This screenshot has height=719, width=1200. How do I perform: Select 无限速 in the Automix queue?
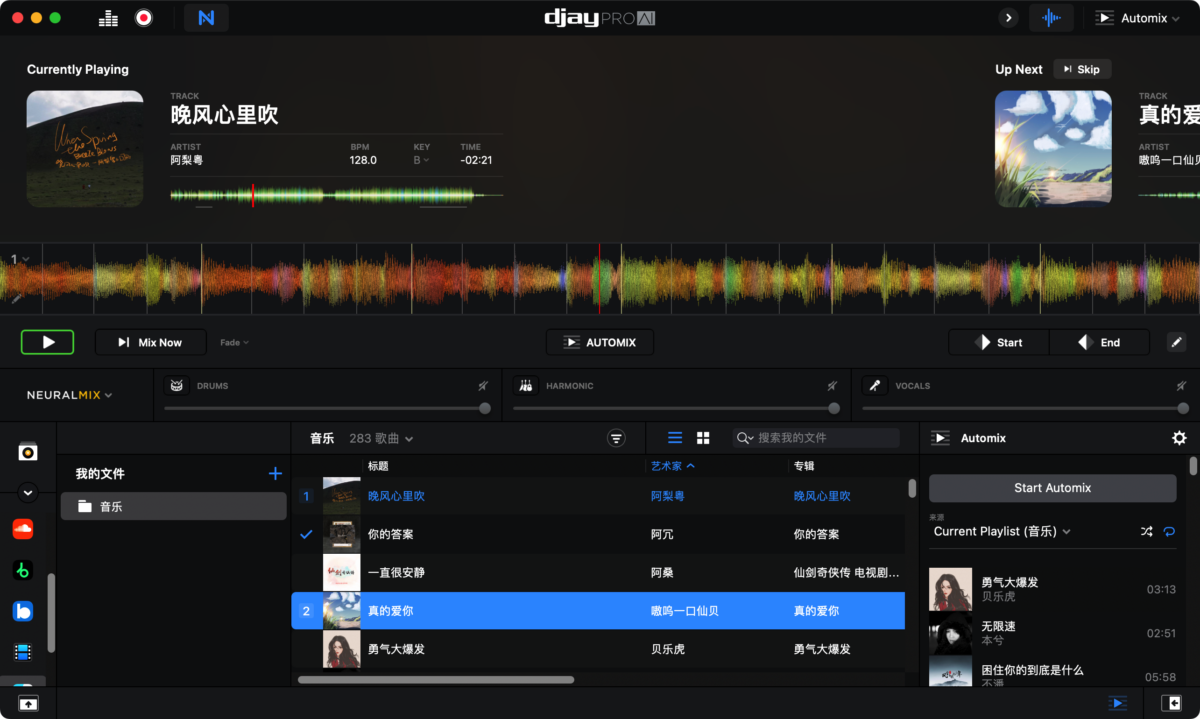(x=1053, y=633)
